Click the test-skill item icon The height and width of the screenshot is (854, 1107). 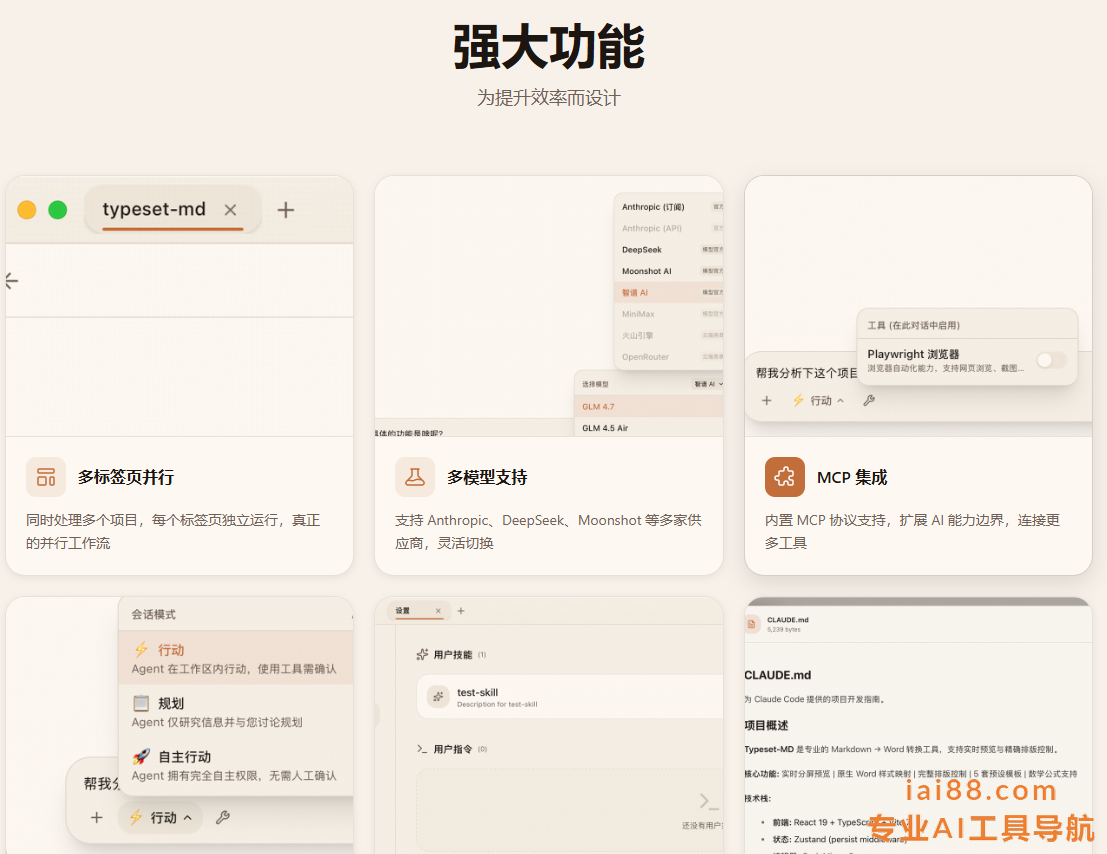point(438,697)
